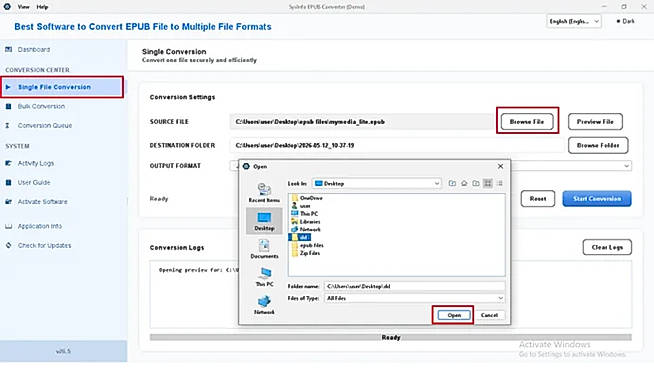
Task: Select Desktop in the places bar
Action: [264, 221]
